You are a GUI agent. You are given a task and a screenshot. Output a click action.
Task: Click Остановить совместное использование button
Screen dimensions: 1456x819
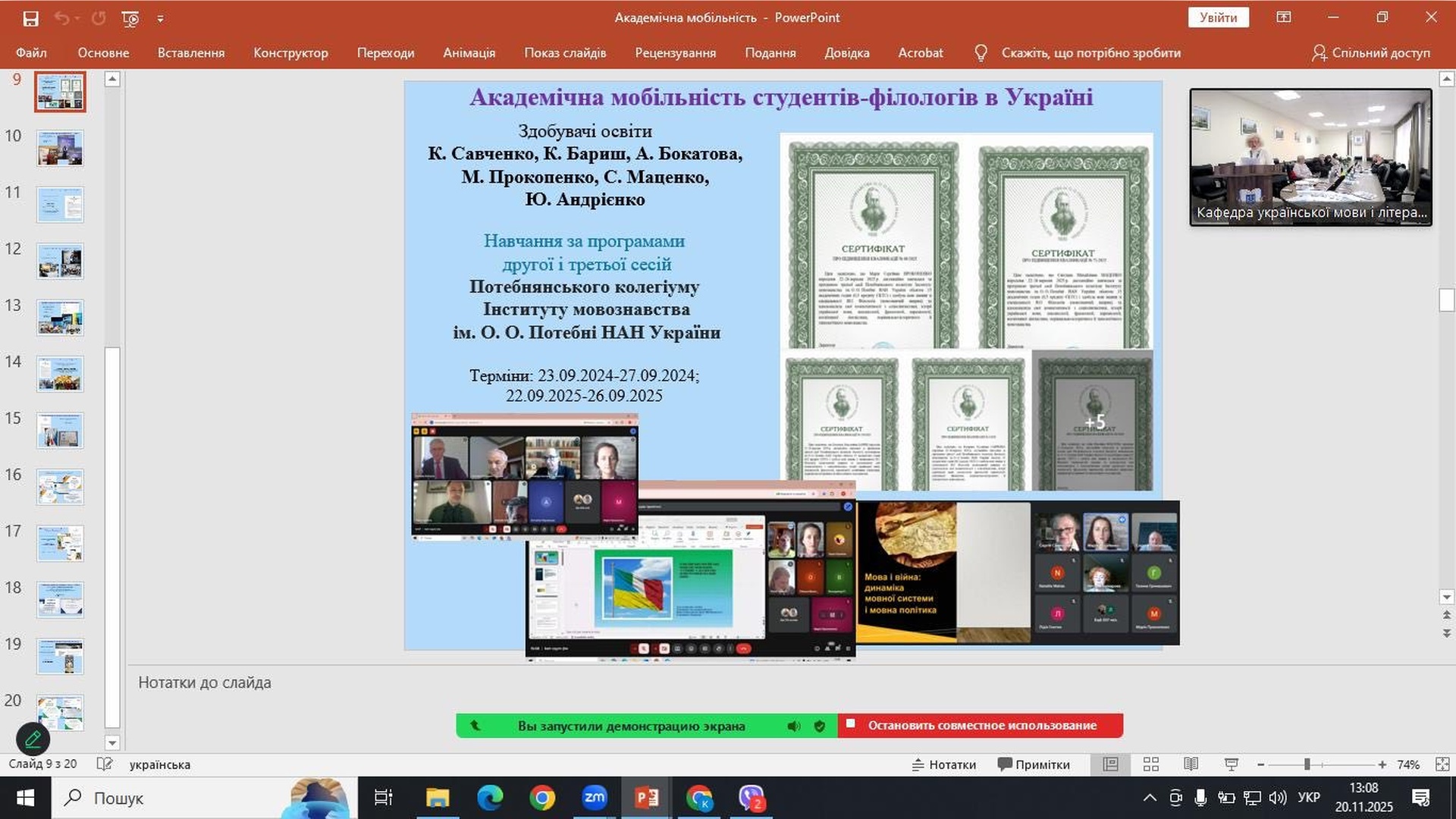[981, 726]
